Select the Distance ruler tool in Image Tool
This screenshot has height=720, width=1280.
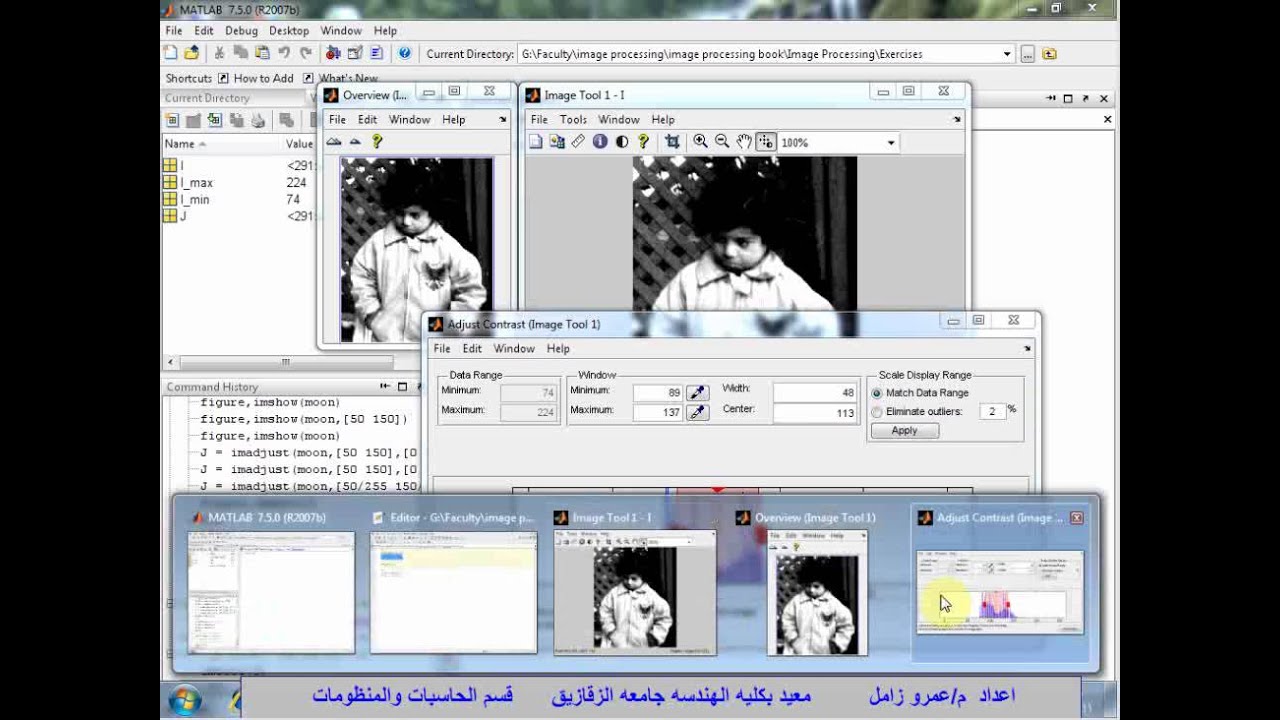pyautogui.click(x=578, y=142)
